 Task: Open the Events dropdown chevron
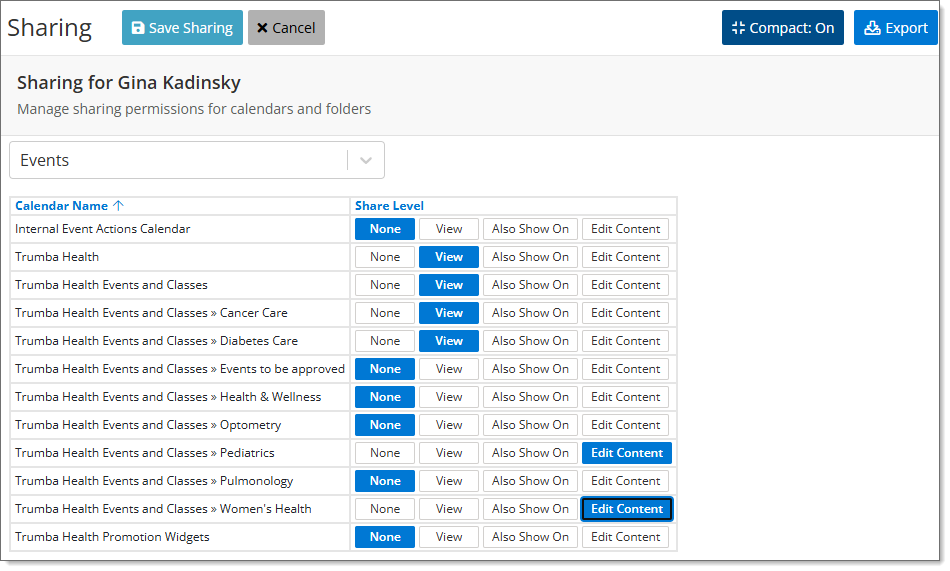click(366, 161)
